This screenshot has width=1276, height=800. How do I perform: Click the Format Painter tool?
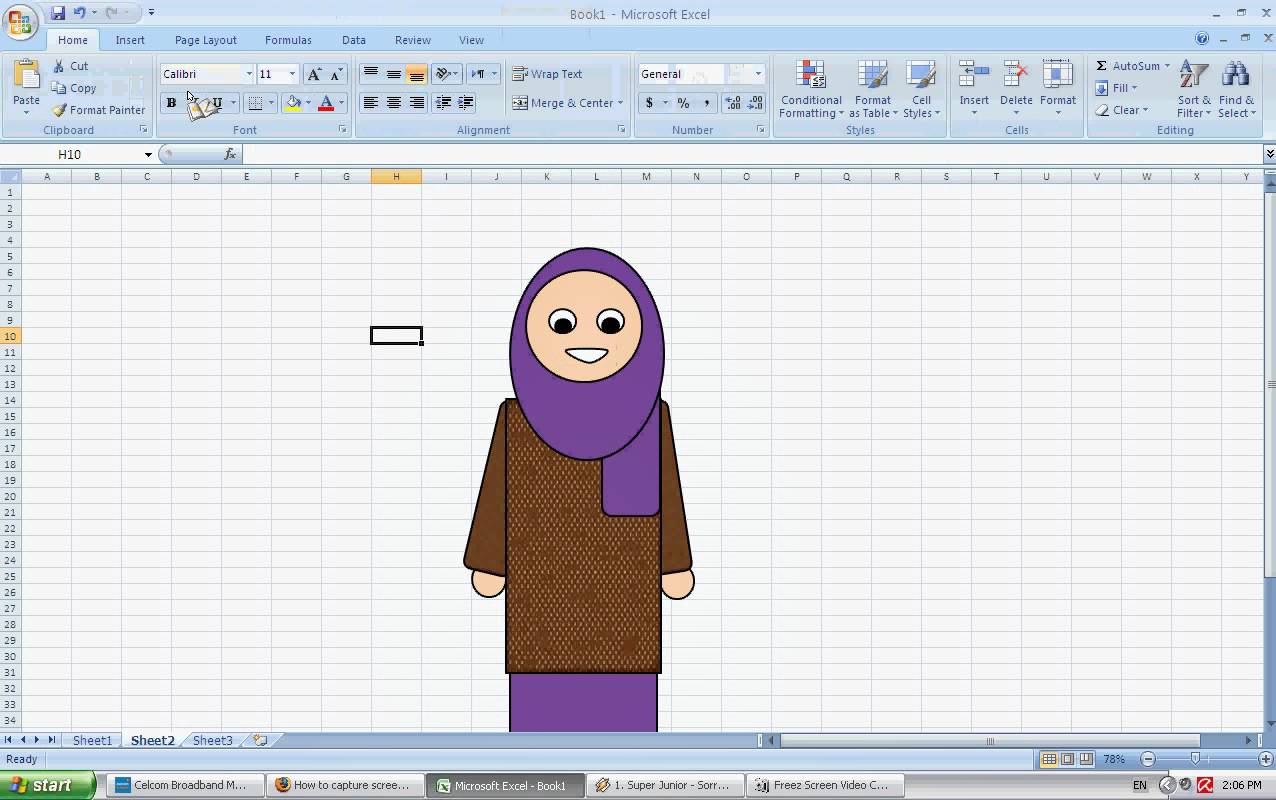[98, 110]
